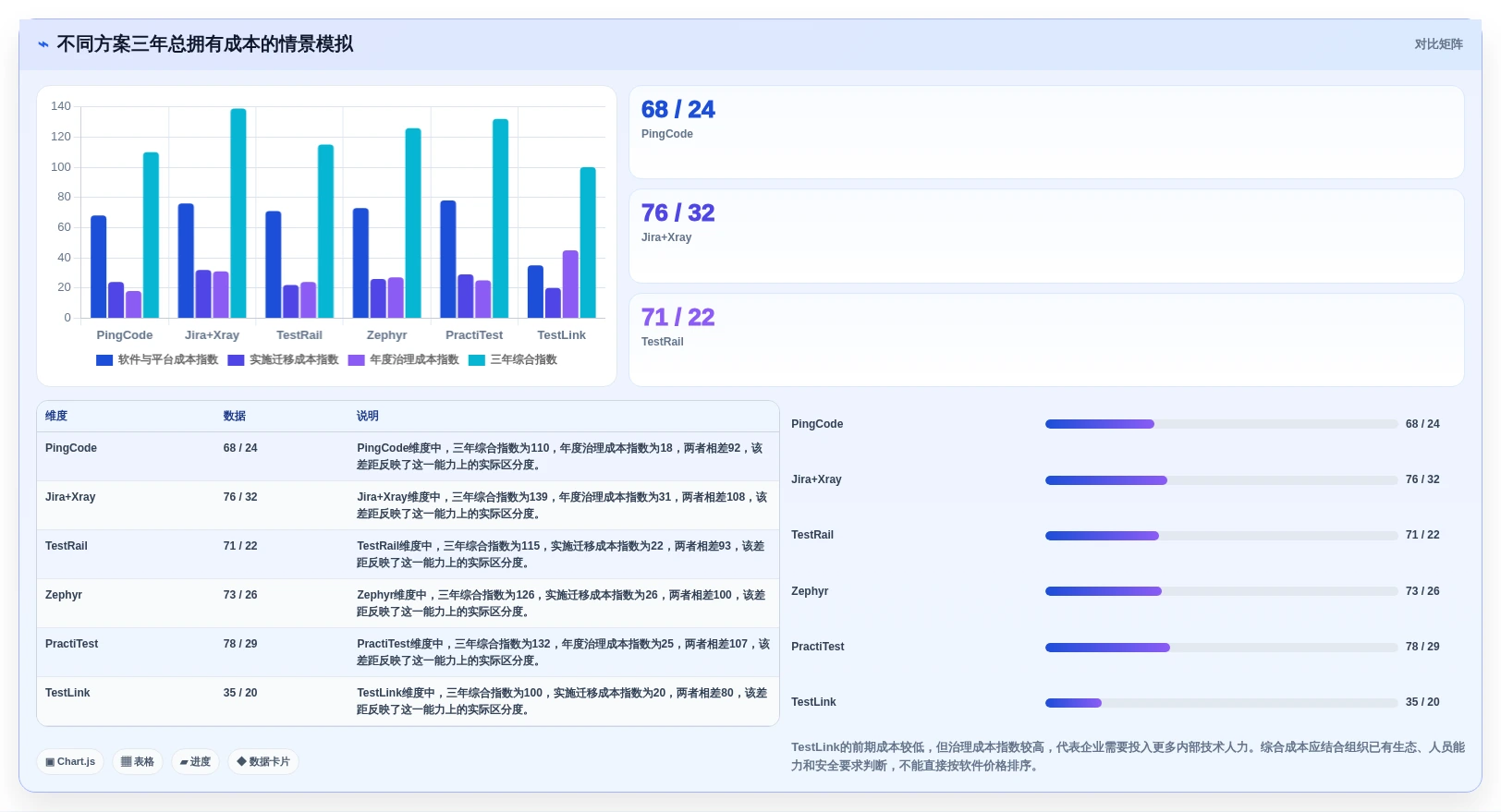Toggle the 实施迁移成本指数 legend swatch
Screen dimensions: 1501x812
pyautogui.click(x=236, y=360)
